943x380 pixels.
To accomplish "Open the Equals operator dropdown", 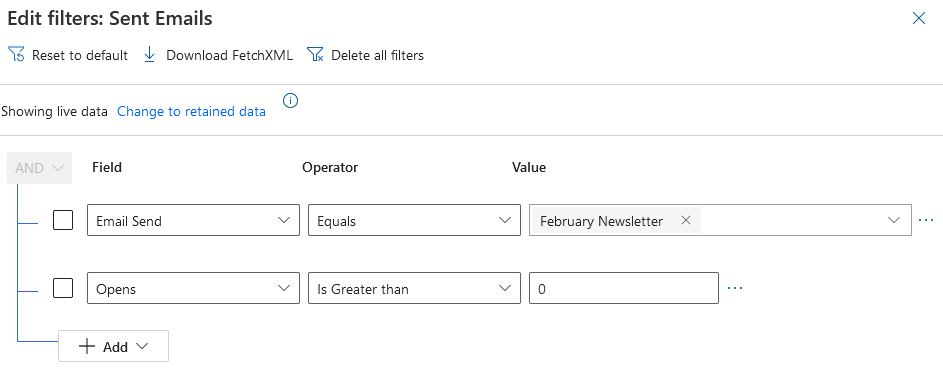I will click(414, 220).
